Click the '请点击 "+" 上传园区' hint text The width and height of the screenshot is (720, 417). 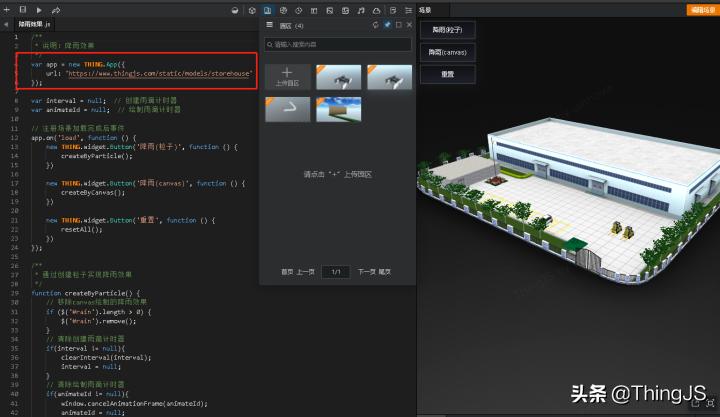click(338, 175)
